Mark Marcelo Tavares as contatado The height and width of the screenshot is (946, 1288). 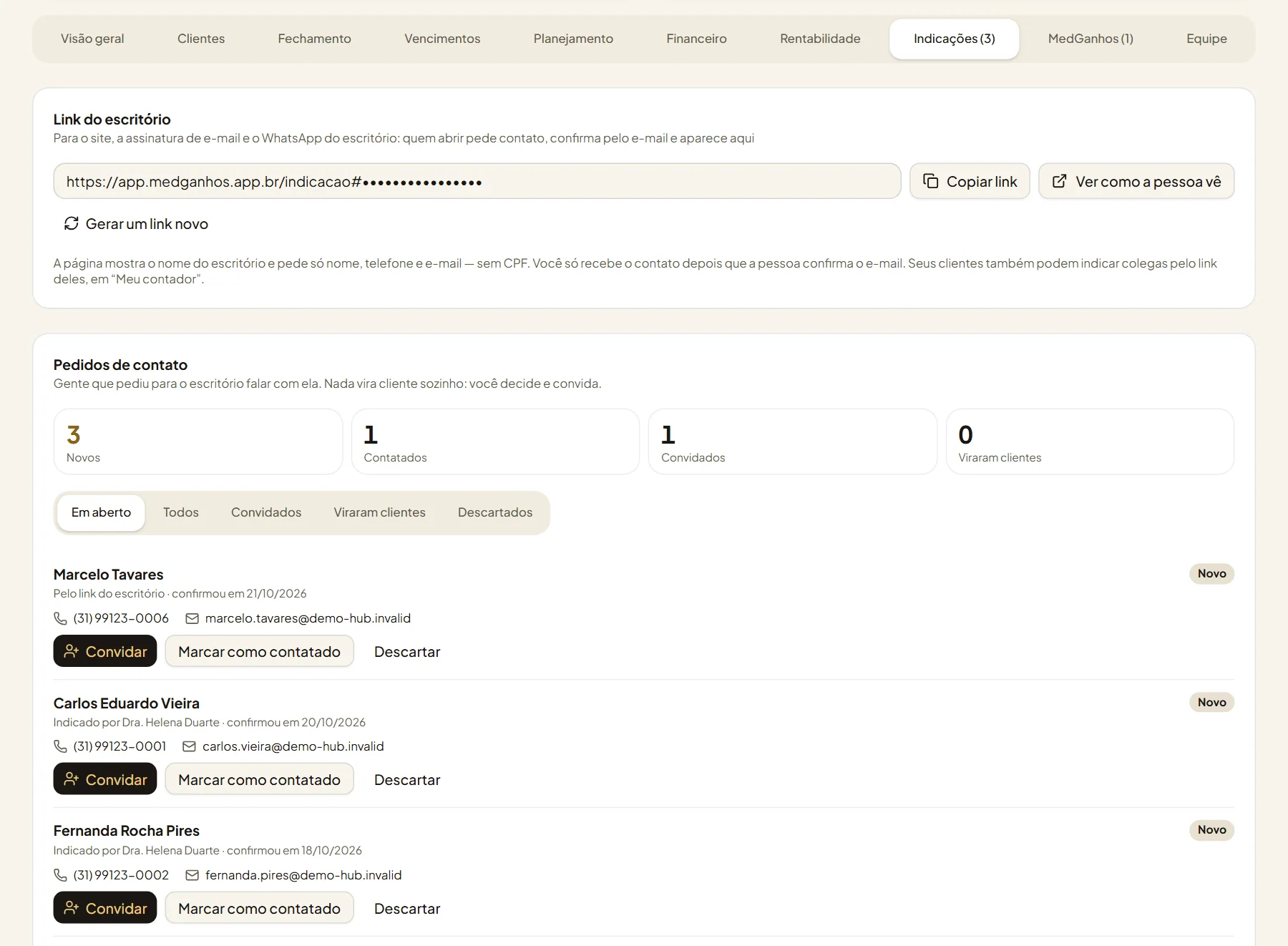259,651
